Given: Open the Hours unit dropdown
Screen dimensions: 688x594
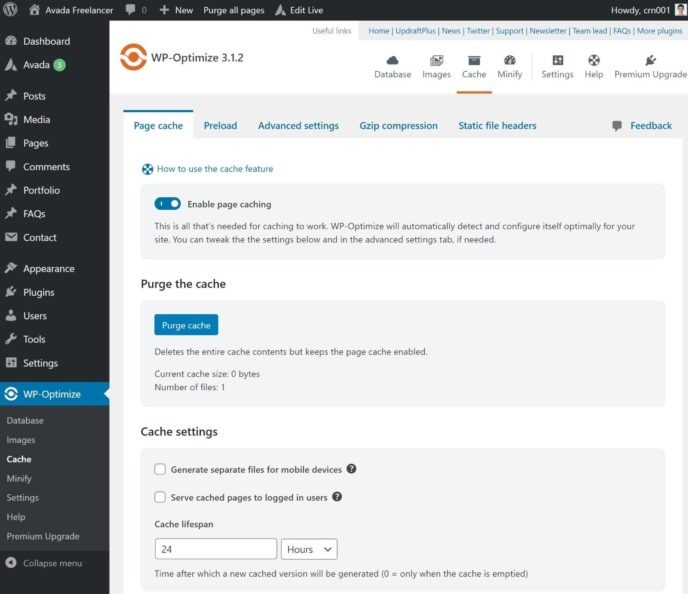Looking at the screenshot, I should click(x=309, y=549).
